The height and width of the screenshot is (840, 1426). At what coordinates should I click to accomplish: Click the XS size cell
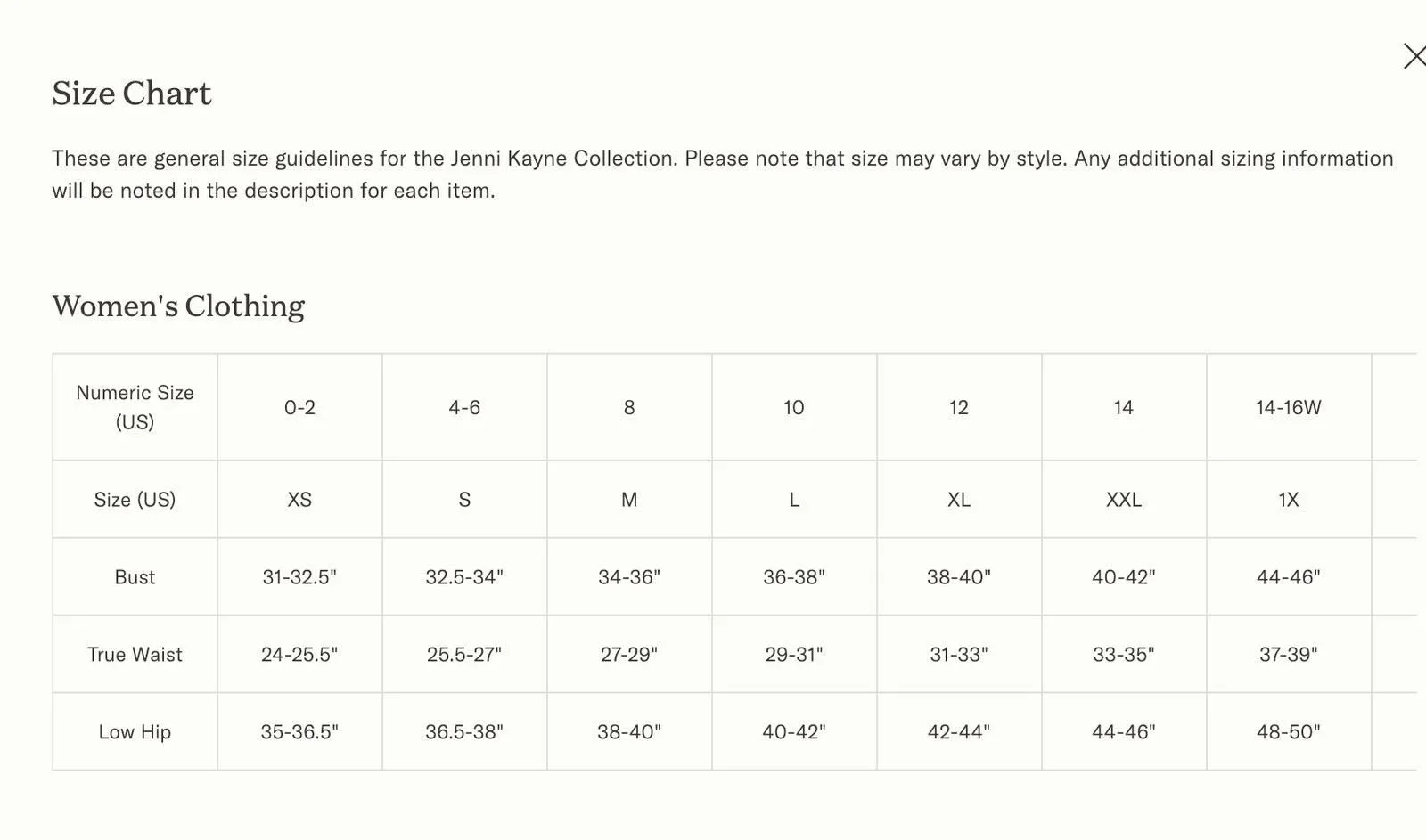point(299,500)
